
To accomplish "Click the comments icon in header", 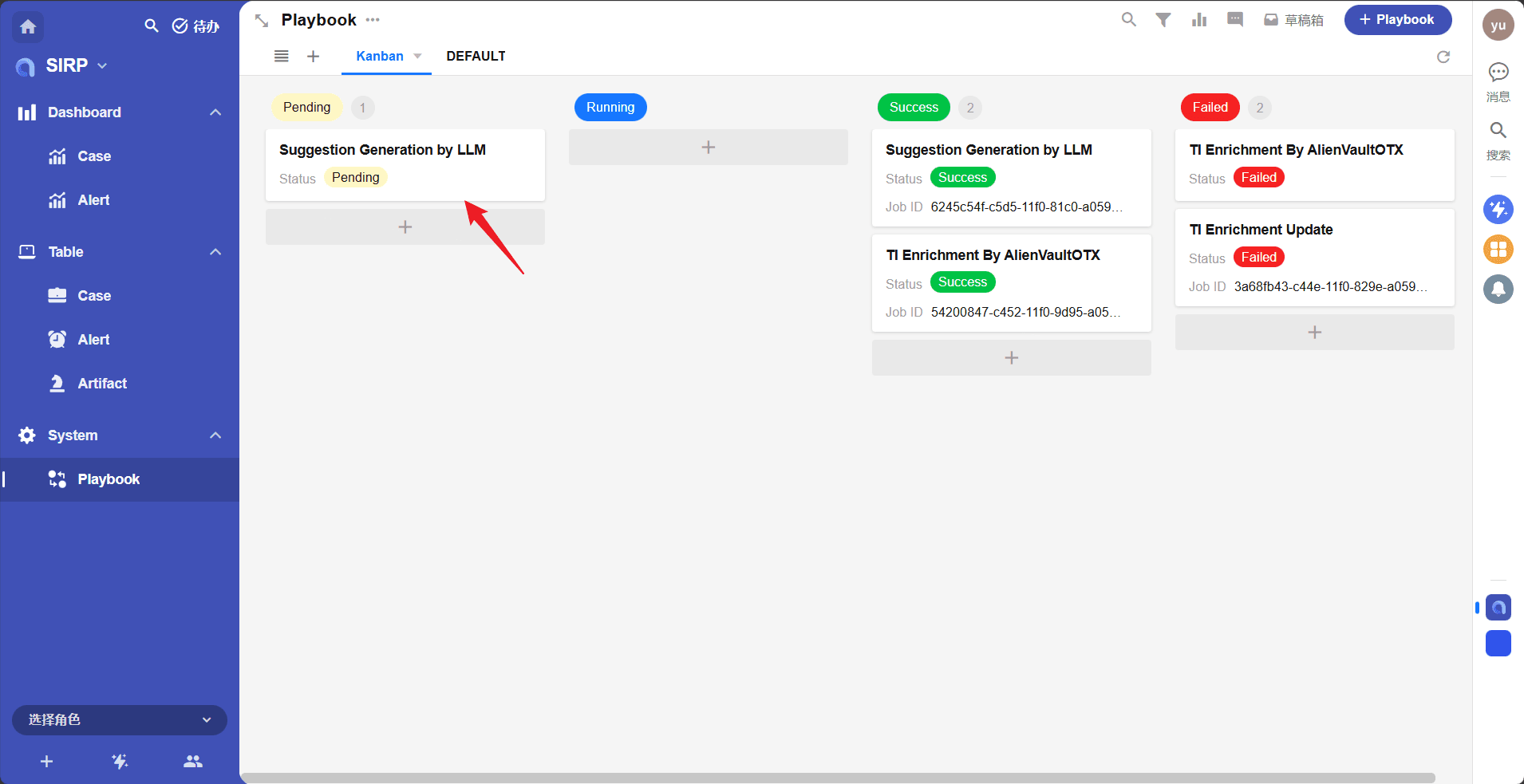I will (1234, 20).
